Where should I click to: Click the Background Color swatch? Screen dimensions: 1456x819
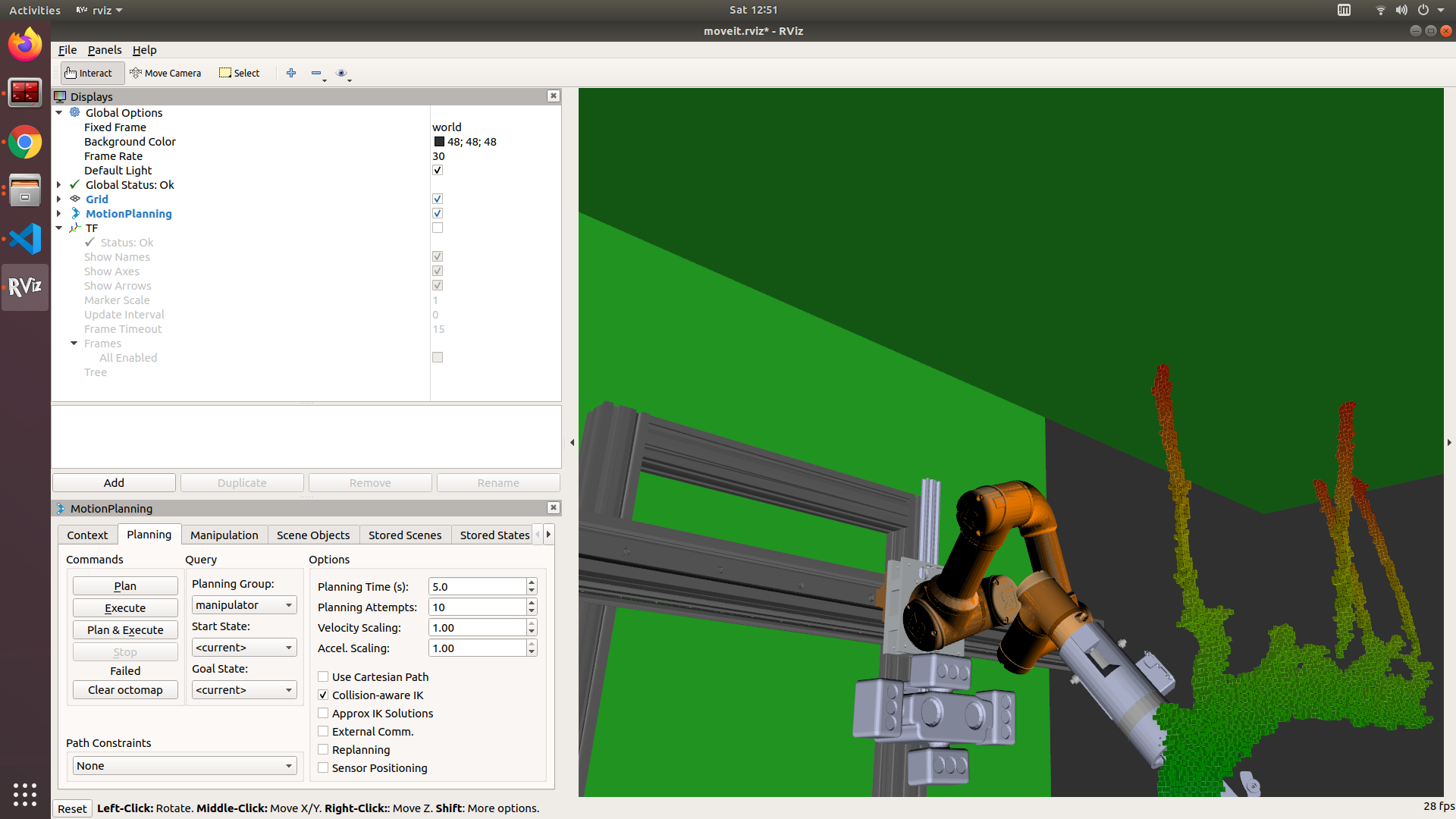tap(439, 141)
